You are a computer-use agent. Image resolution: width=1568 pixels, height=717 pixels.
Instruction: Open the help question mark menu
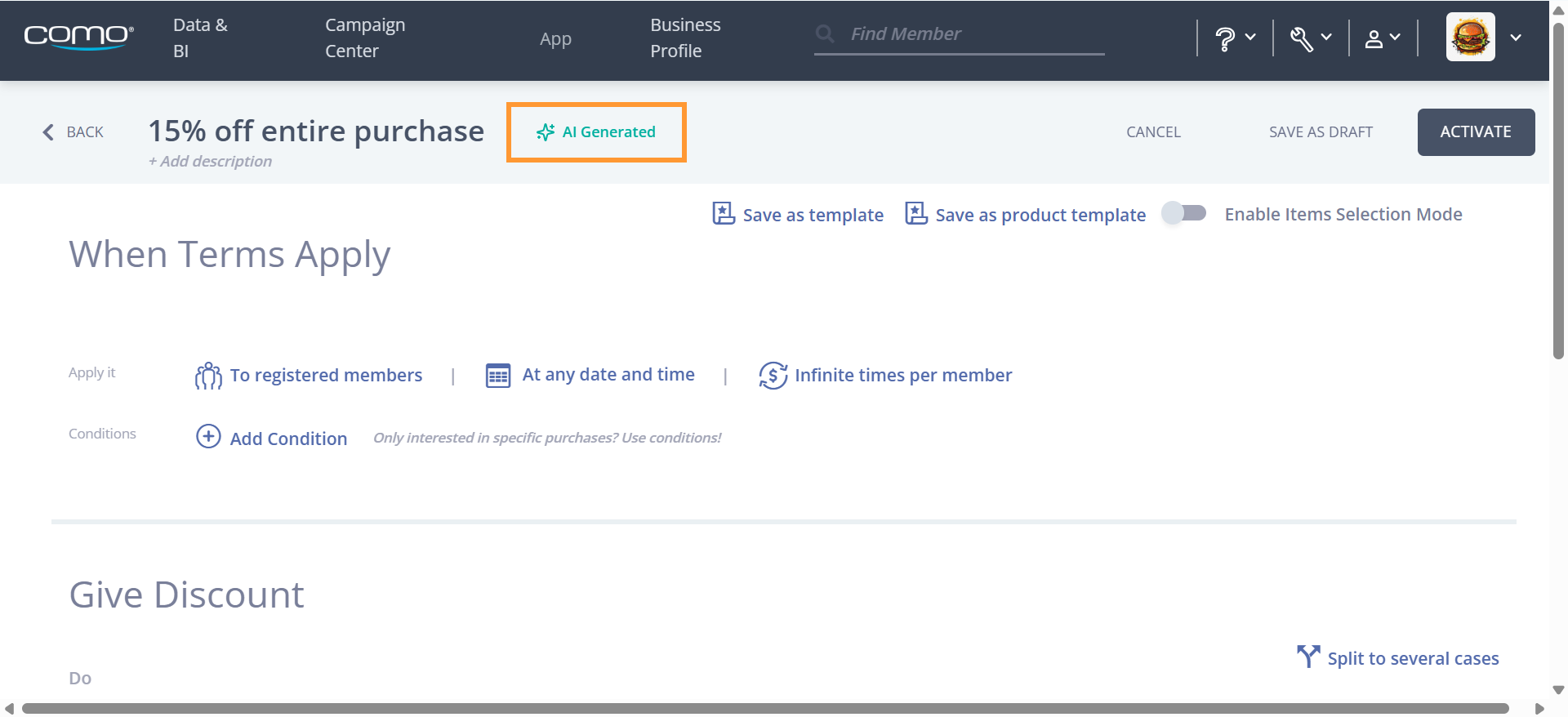pos(1225,38)
